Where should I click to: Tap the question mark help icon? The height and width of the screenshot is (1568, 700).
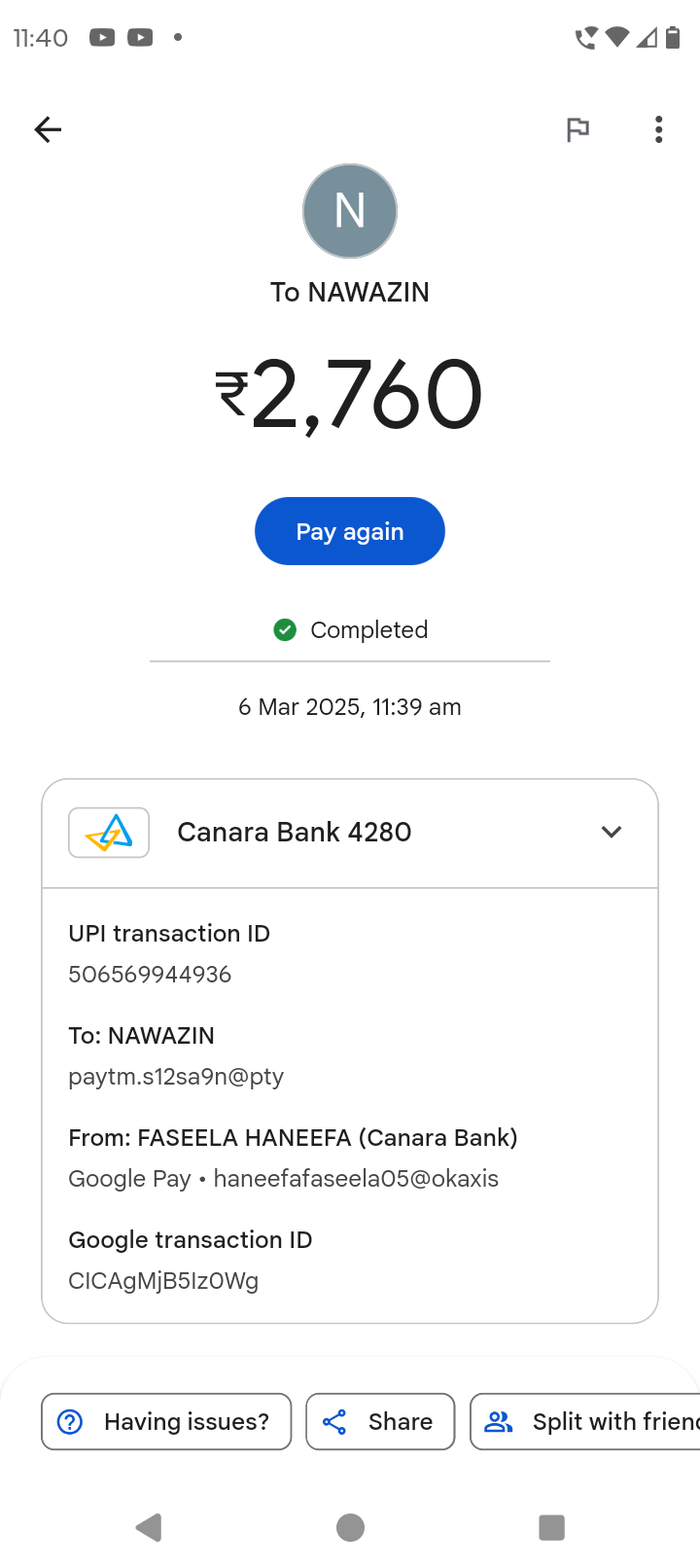pyautogui.click(x=70, y=1422)
